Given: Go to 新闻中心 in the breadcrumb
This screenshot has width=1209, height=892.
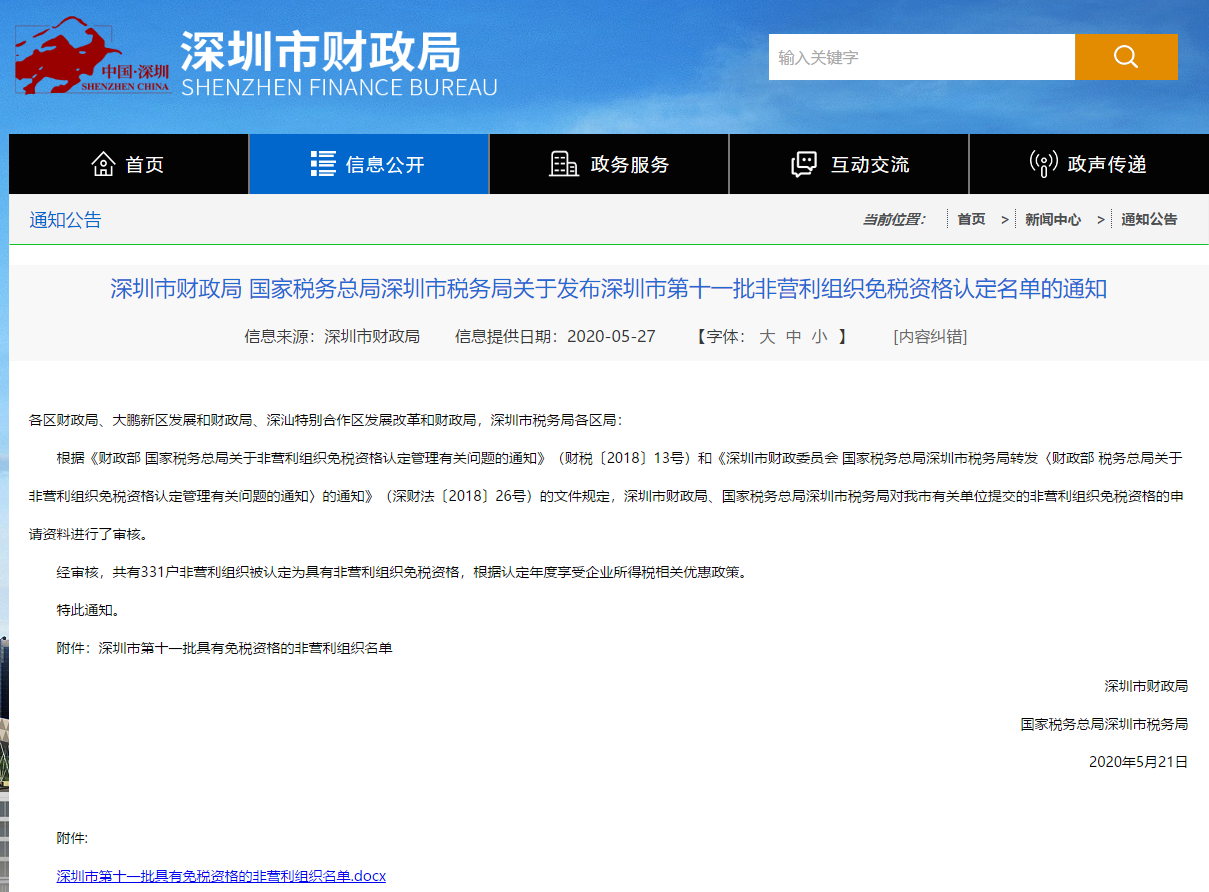Looking at the screenshot, I should [x=1052, y=220].
